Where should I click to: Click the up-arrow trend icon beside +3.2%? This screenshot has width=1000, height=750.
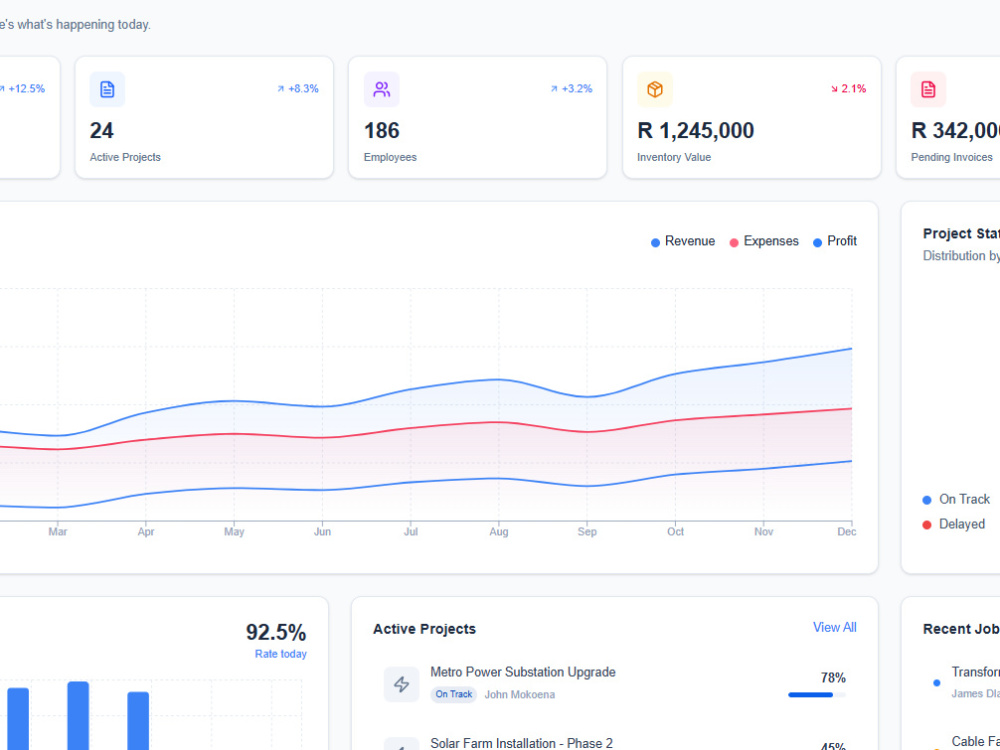[x=554, y=89]
